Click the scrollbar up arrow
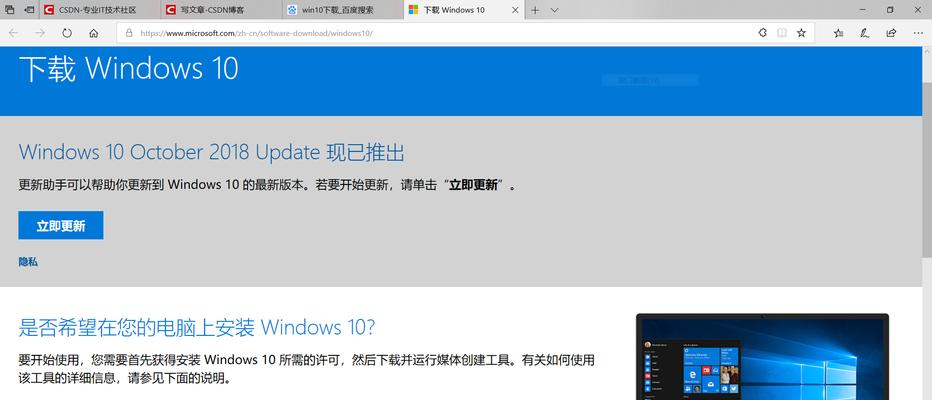Image resolution: width=932 pixels, height=400 pixels. [927, 52]
